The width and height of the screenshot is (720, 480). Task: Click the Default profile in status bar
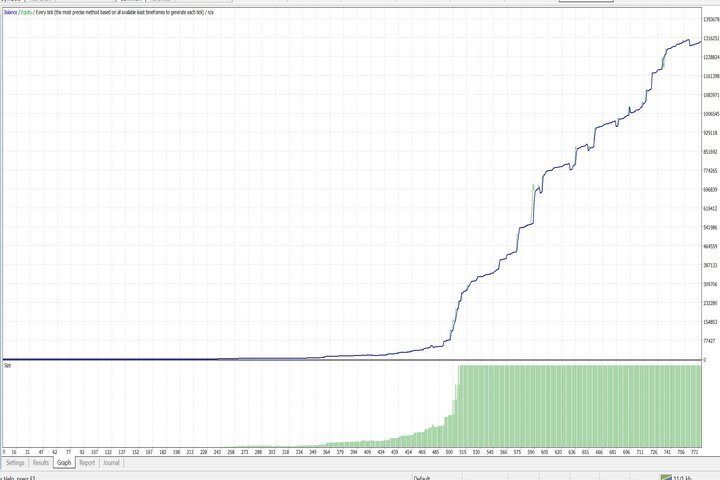[x=422, y=478]
